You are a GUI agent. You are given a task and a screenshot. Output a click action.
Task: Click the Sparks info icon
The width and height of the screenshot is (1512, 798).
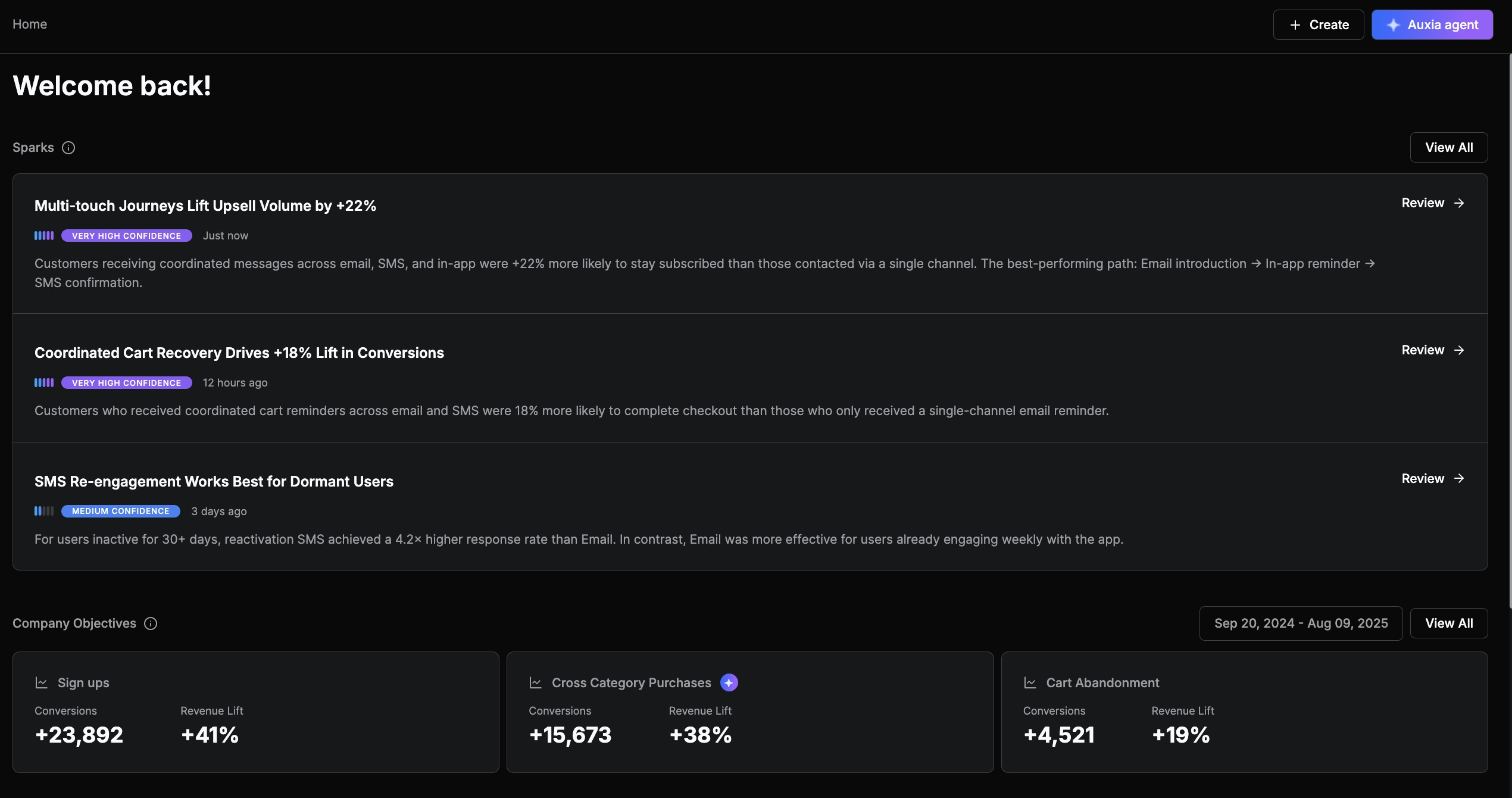pyautogui.click(x=68, y=148)
